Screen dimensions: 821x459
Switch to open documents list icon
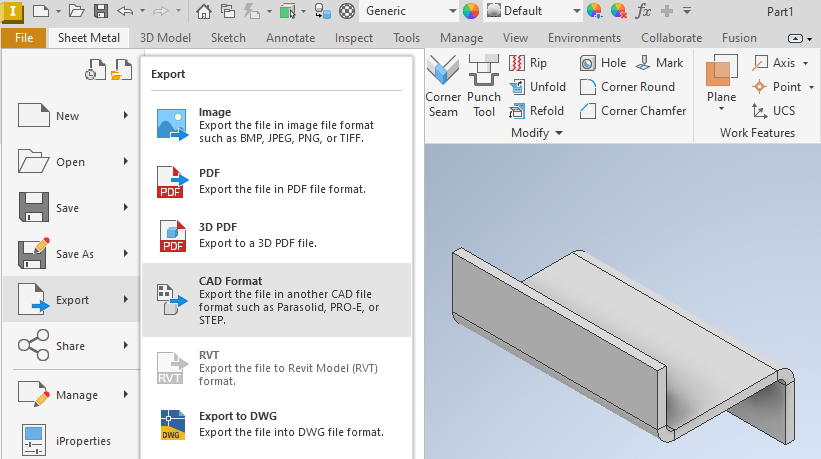pos(121,71)
